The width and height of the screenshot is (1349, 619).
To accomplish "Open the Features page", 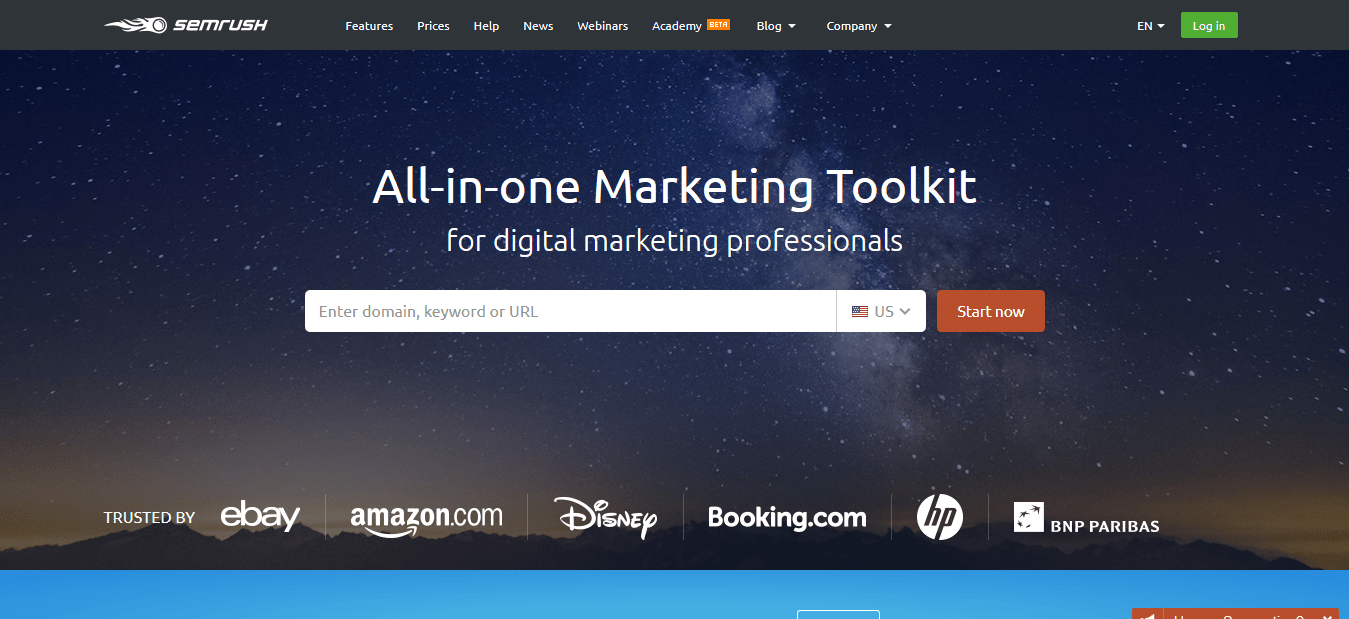I will 369,26.
